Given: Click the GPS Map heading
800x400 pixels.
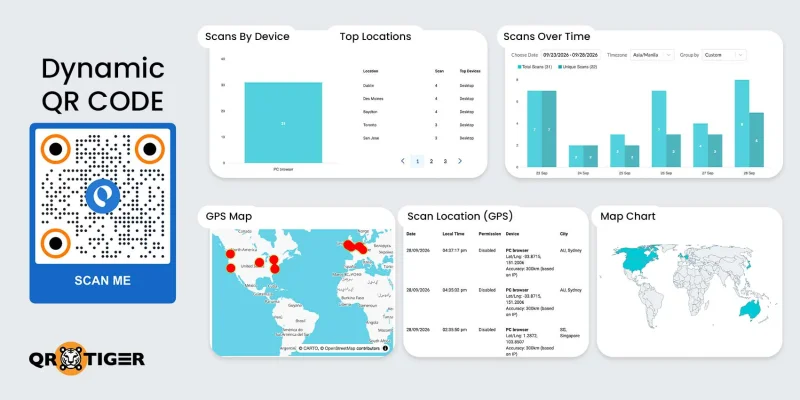Looking at the screenshot, I should point(229,216).
